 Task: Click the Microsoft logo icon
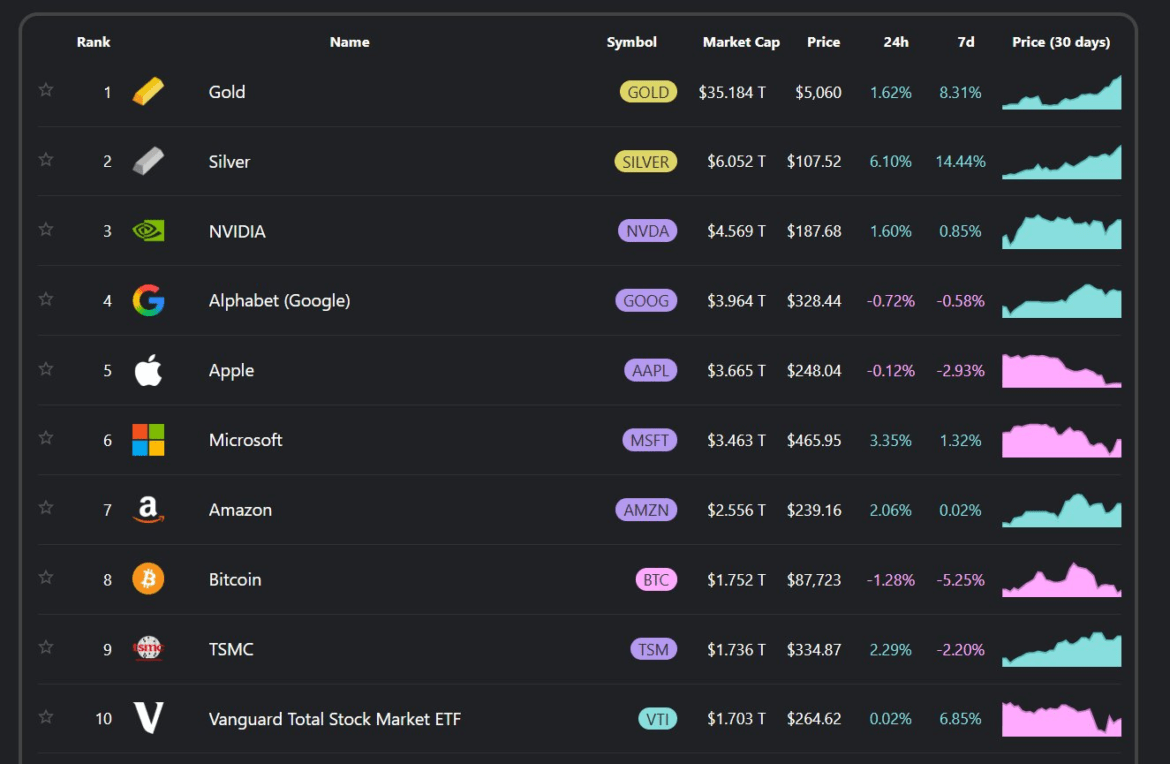(148, 440)
